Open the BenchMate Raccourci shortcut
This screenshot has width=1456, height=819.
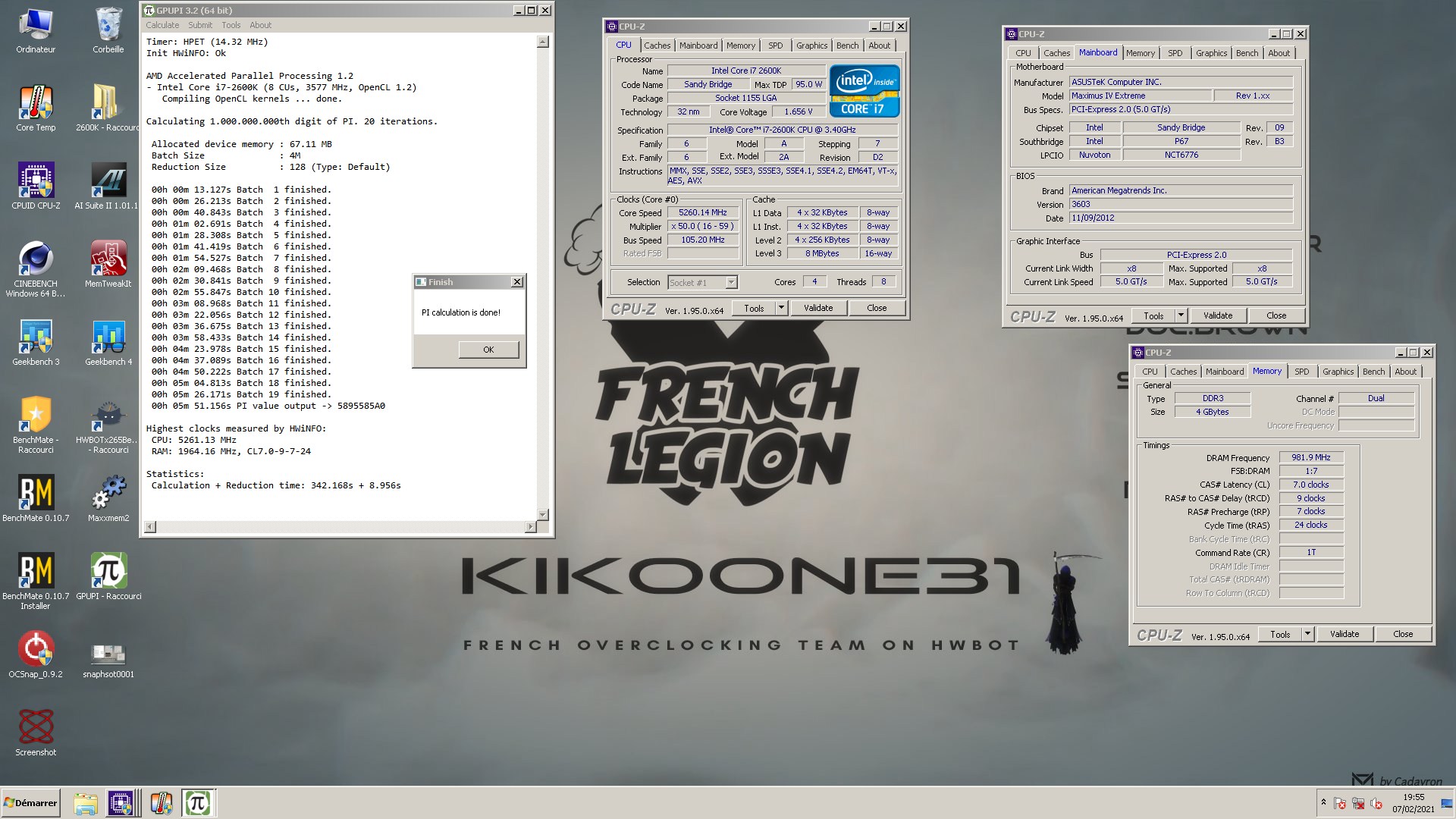point(36,425)
